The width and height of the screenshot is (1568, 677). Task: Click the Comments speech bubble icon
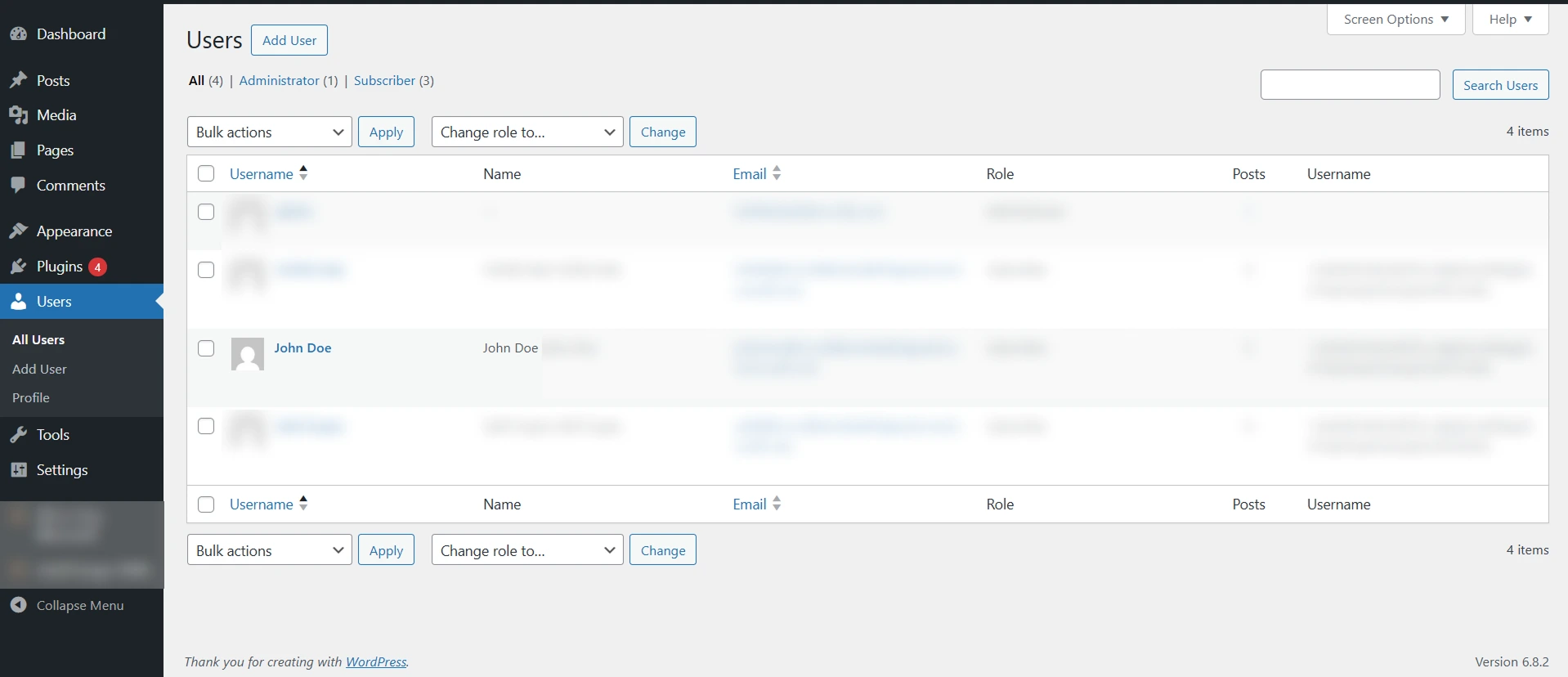(19, 186)
